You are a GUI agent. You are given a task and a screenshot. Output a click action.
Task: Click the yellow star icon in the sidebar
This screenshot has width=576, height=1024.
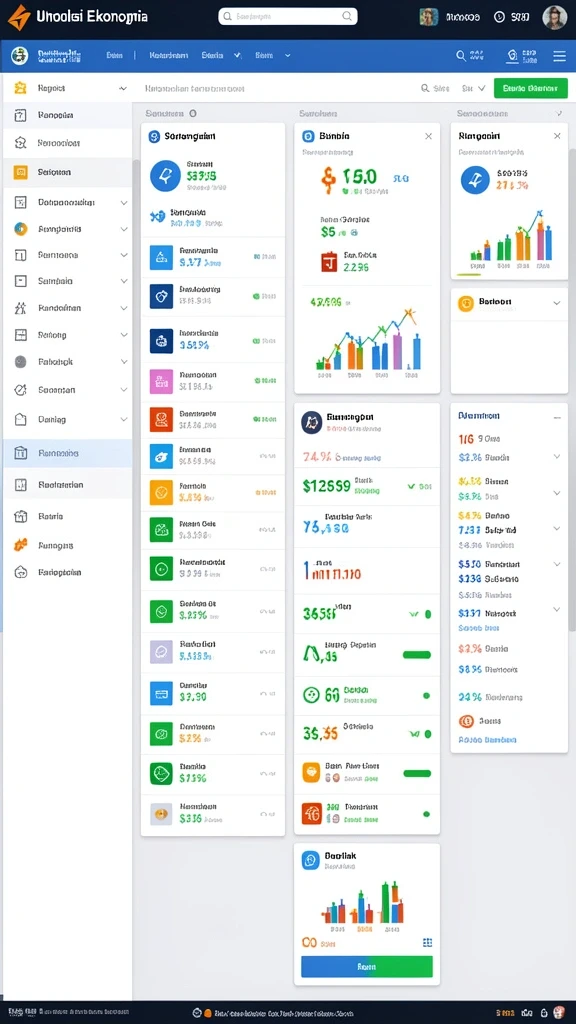click(x=21, y=88)
